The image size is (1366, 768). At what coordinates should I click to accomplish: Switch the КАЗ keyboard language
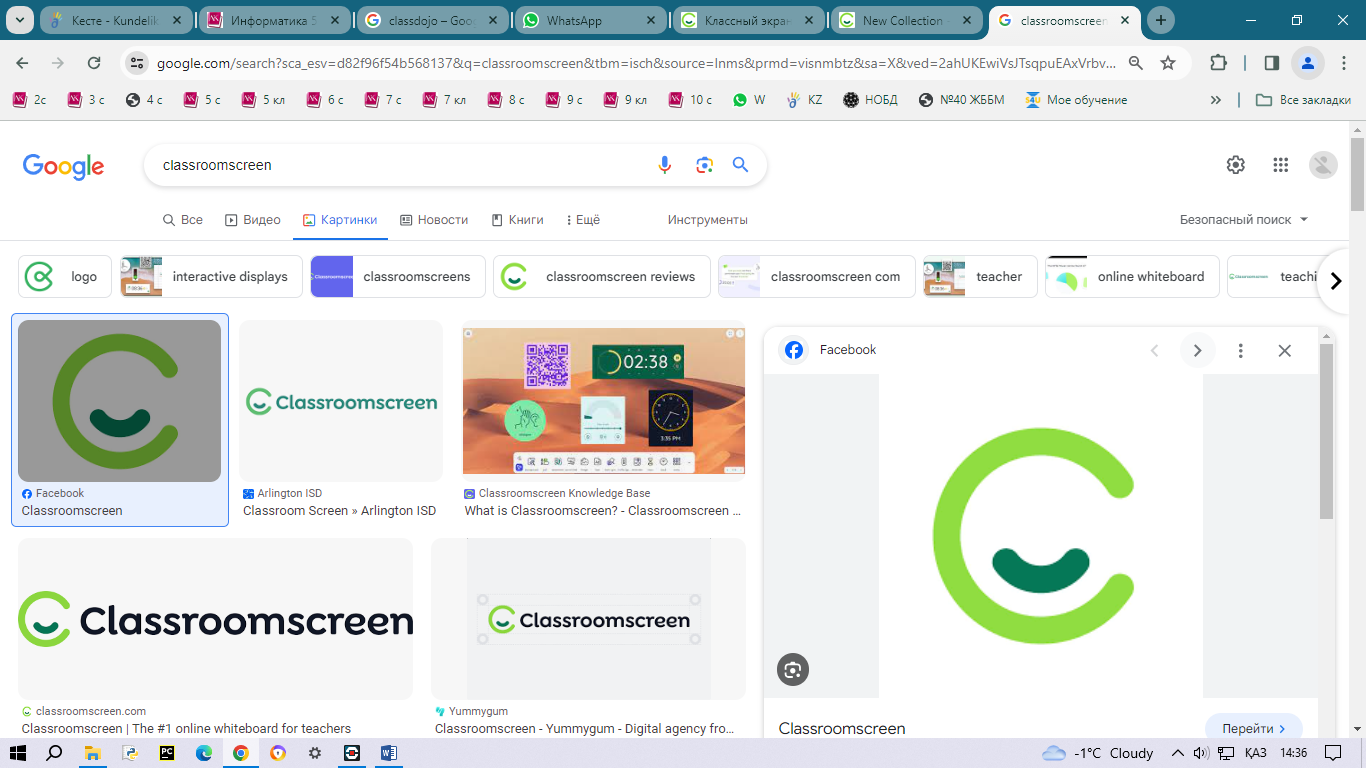[1256, 753]
